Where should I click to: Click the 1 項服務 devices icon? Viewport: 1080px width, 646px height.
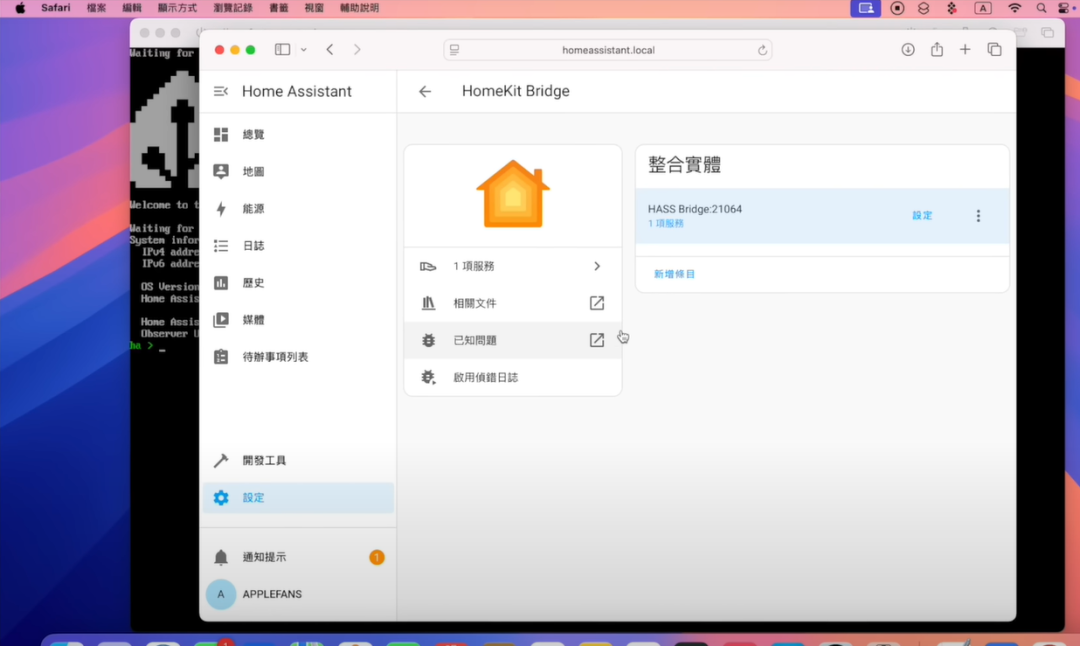coord(428,266)
